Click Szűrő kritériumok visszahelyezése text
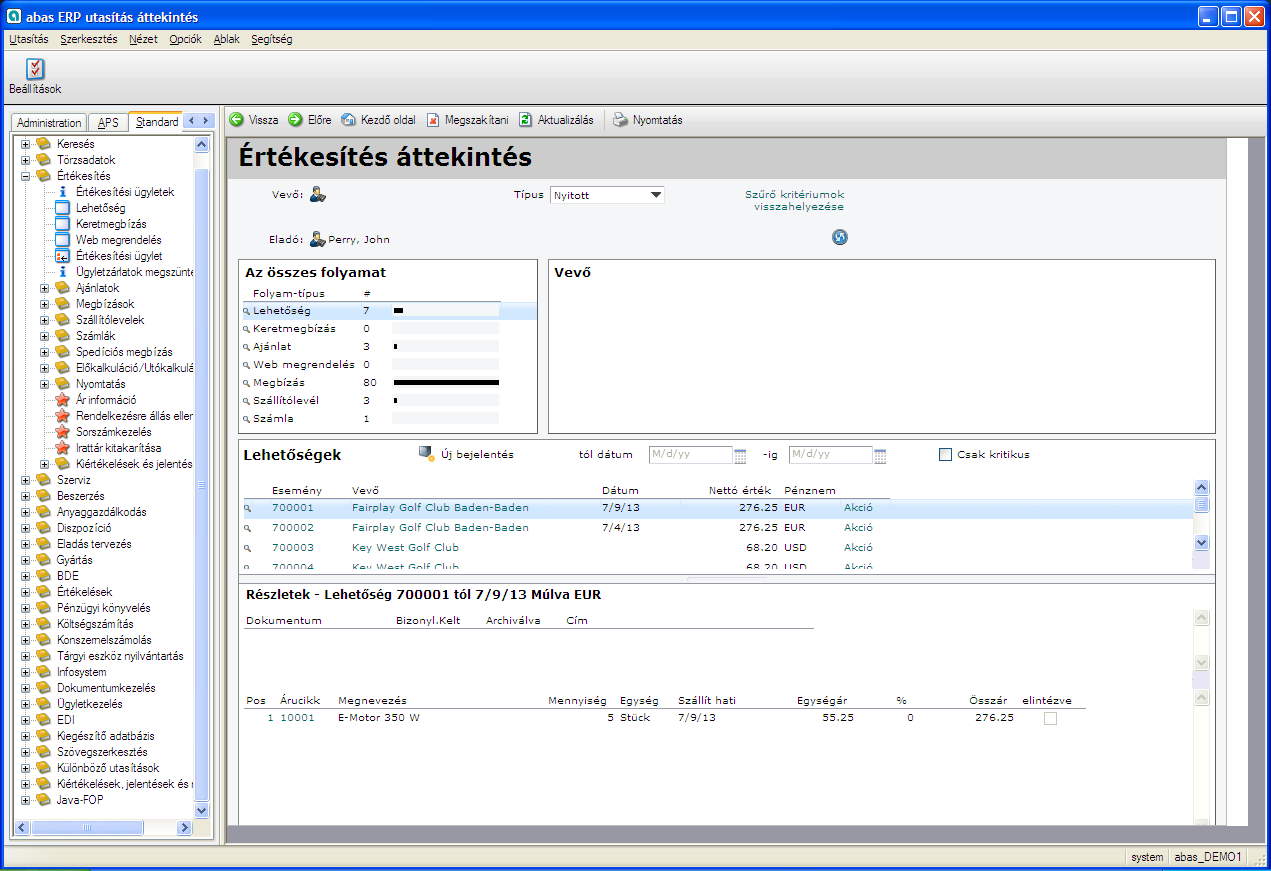Image resolution: width=1271 pixels, height=871 pixels. coord(795,200)
